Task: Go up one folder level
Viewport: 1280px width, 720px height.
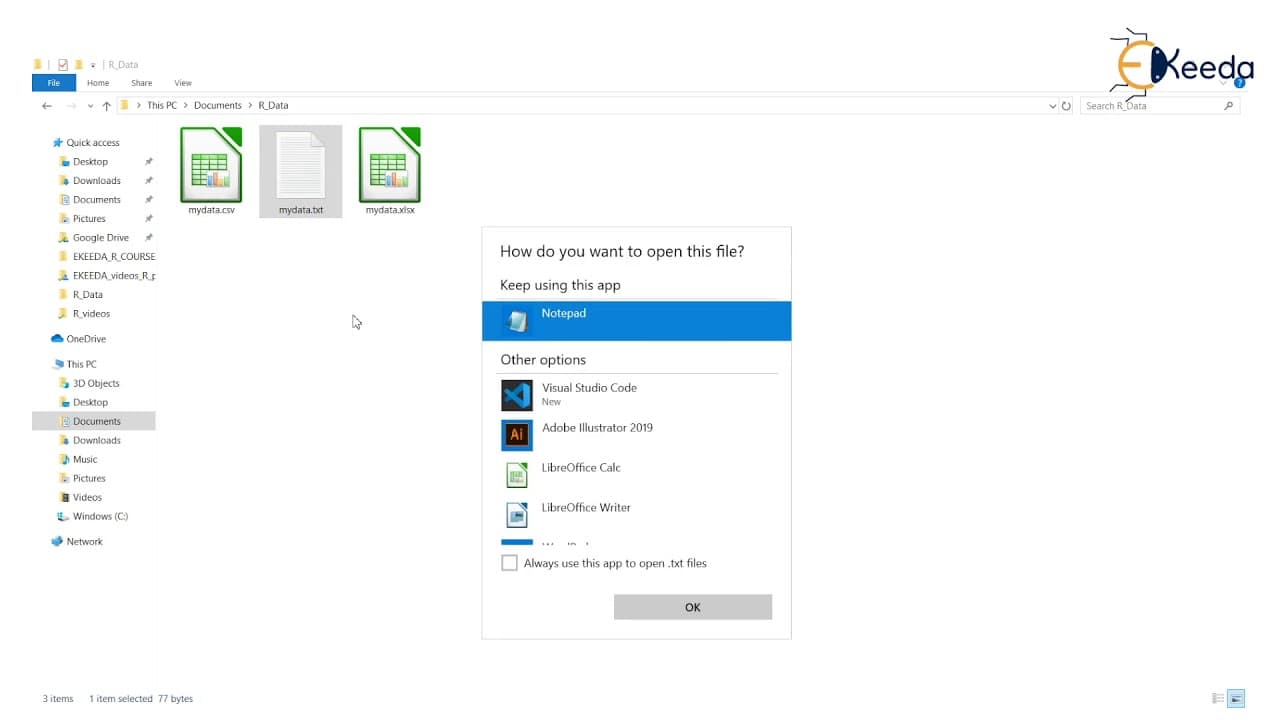Action: (106, 105)
